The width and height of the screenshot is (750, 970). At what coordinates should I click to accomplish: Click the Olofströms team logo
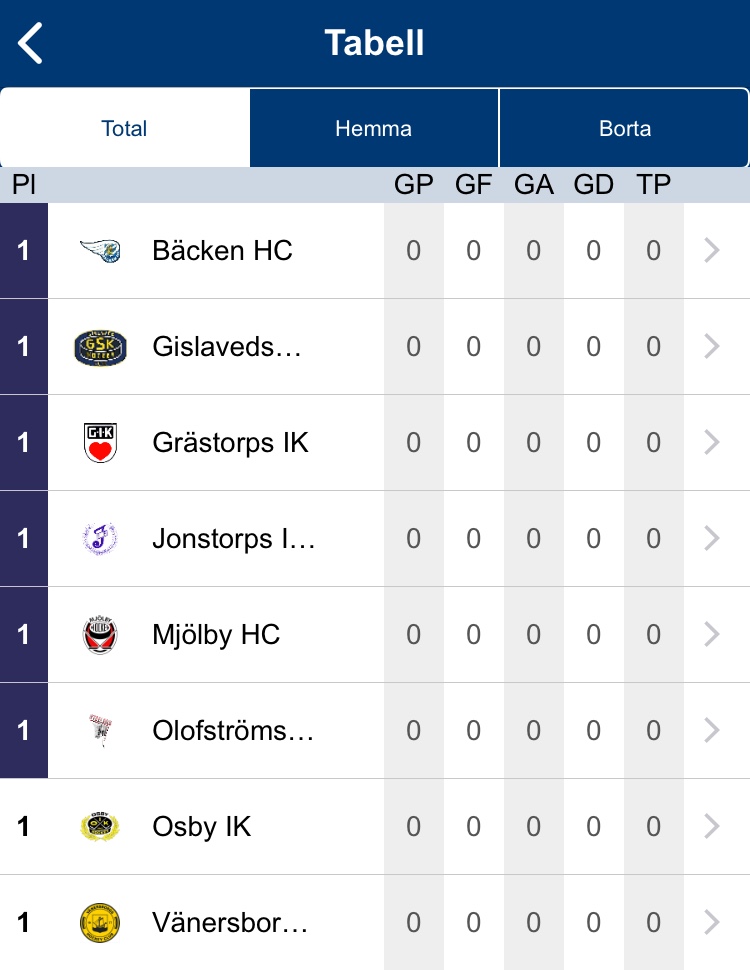coord(100,731)
